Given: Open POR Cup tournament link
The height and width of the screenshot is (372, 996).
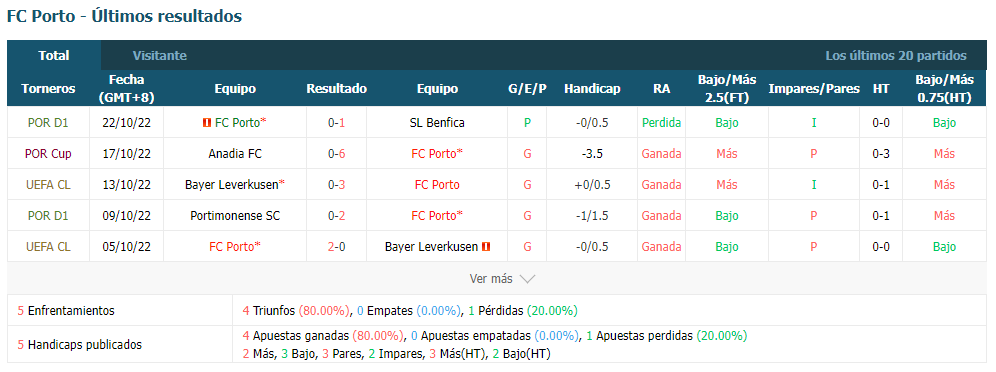Looking at the screenshot, I should pyautogui.click(x=48, y=154).
